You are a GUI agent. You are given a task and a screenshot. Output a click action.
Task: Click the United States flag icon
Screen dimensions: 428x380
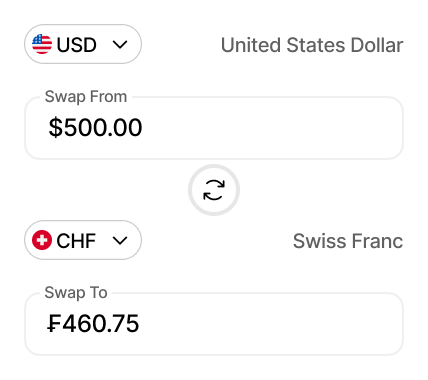(42, 44)
